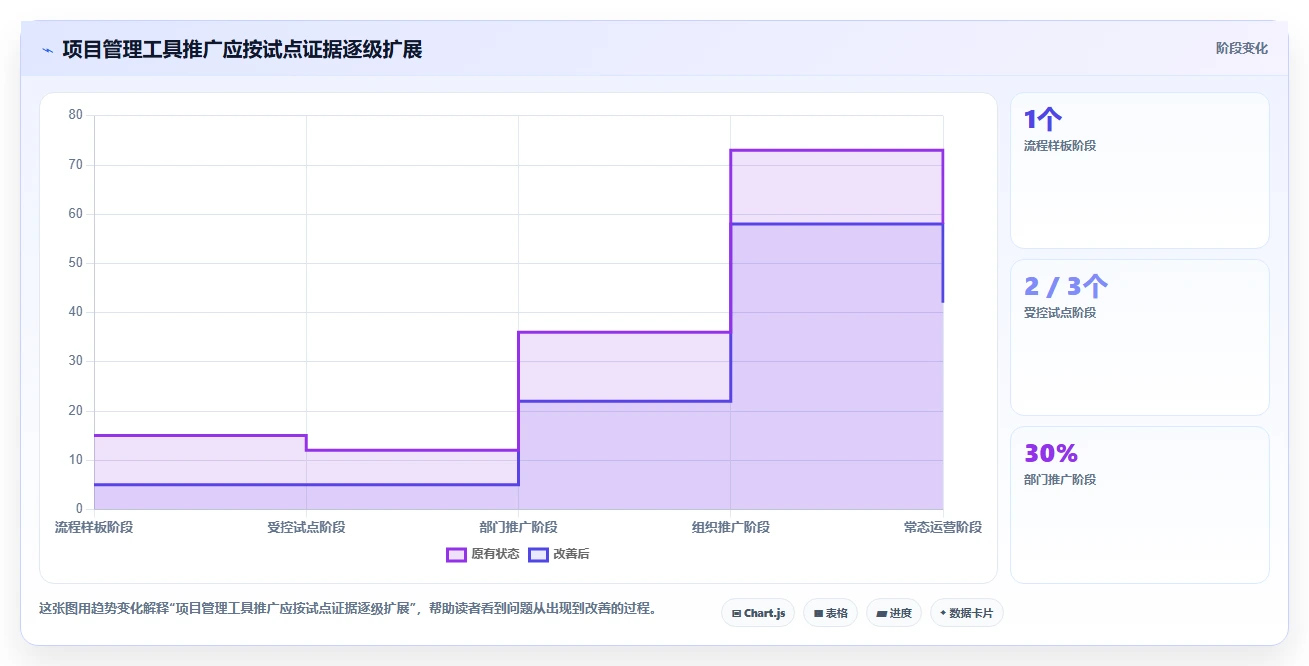Click the table icon in 表格 tag
The image size is (1309, 666).
[818, 613]
